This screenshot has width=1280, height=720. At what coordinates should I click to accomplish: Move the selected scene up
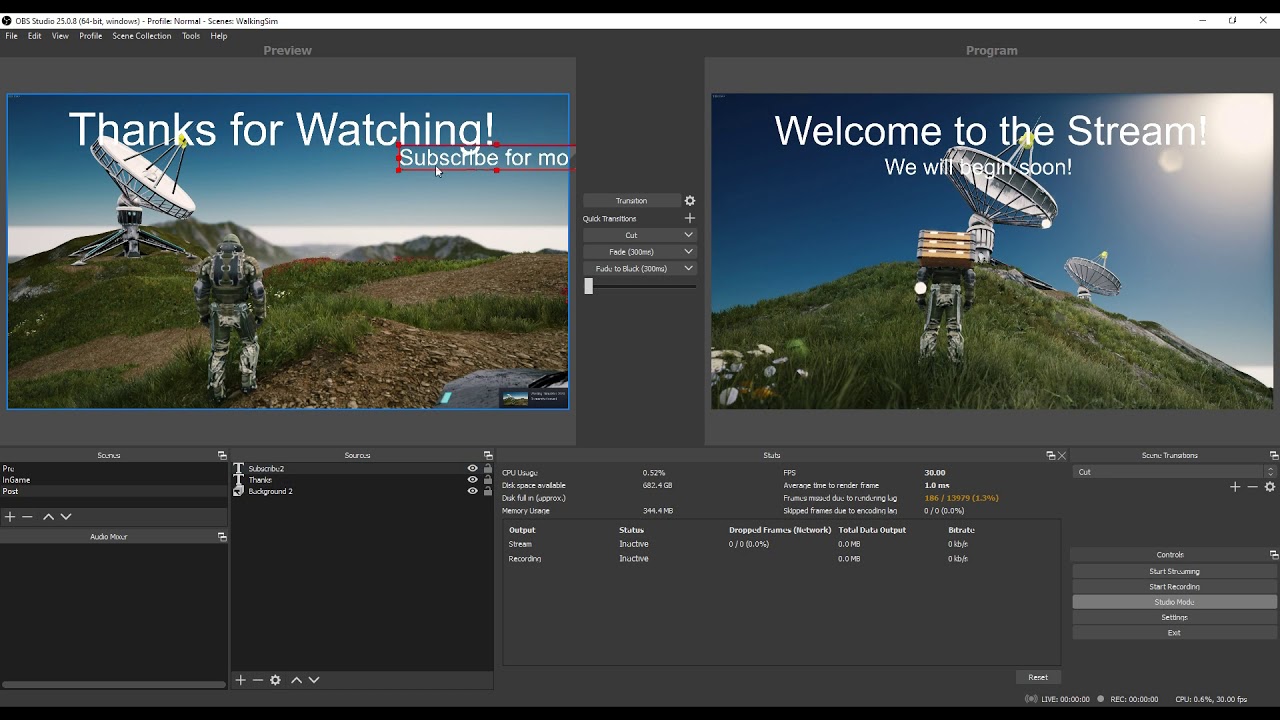(48, 517)
